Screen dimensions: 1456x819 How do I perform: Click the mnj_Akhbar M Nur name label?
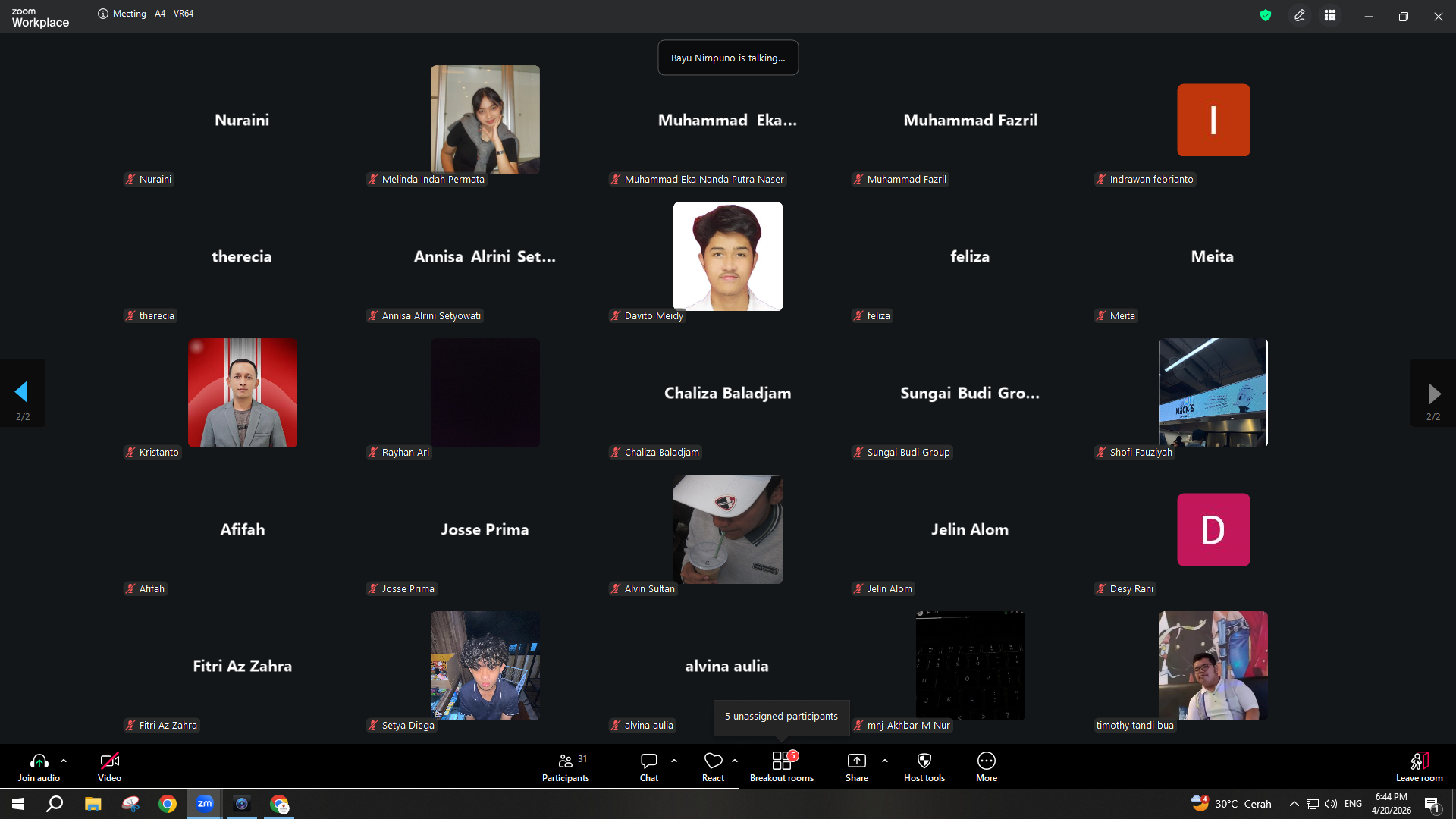click(902, 725)
